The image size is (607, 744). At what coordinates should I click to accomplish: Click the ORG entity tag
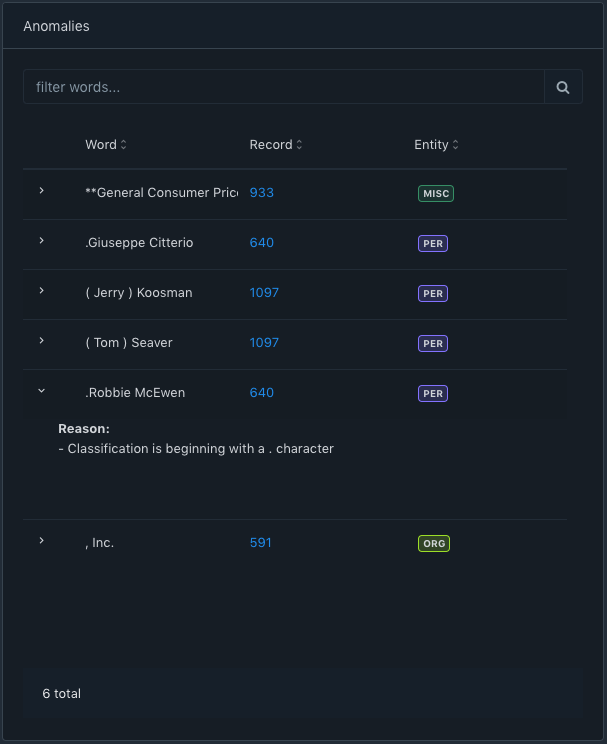click(434, 544)
